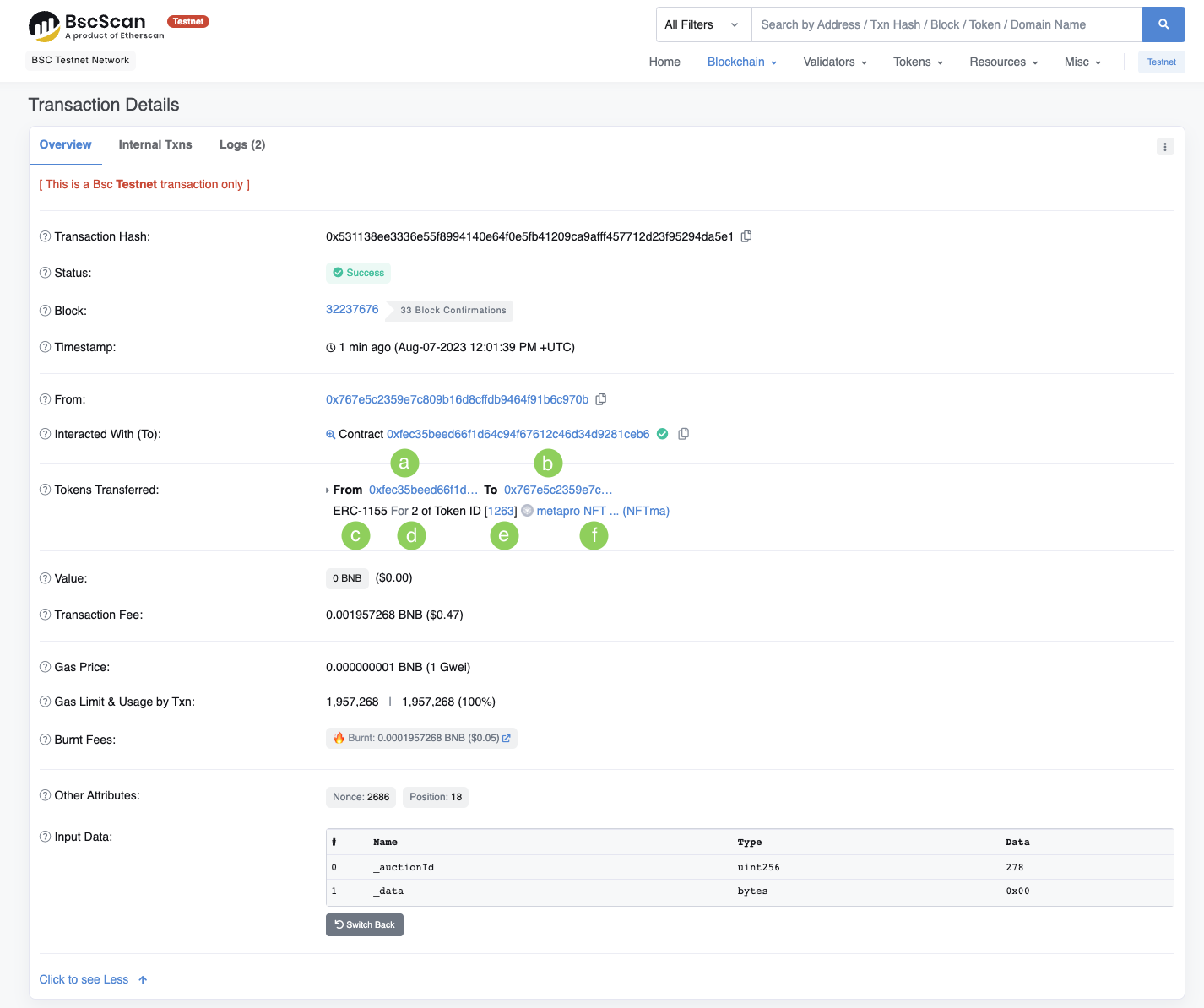The height and width of the screenshot is (1008, 1204).
Task: Click the contract lookup magnifier icon
Action: [331, 435]
